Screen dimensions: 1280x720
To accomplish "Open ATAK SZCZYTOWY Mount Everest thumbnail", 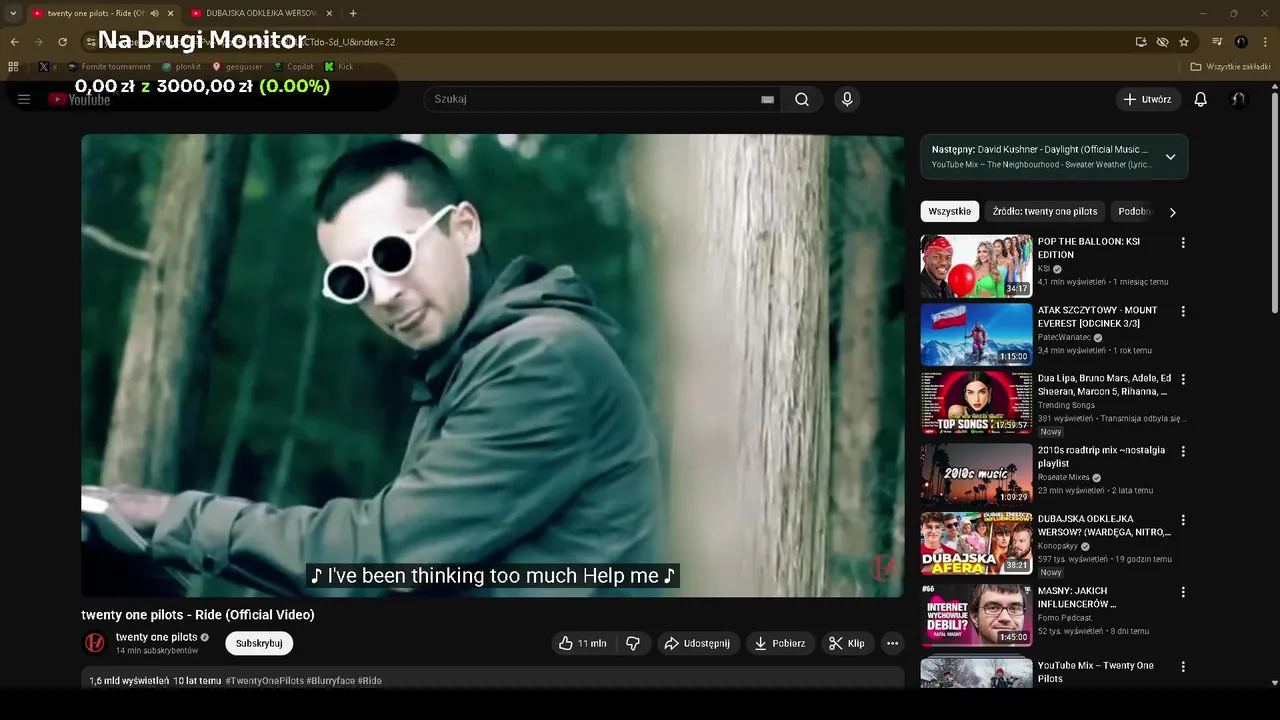I will 976,334.
